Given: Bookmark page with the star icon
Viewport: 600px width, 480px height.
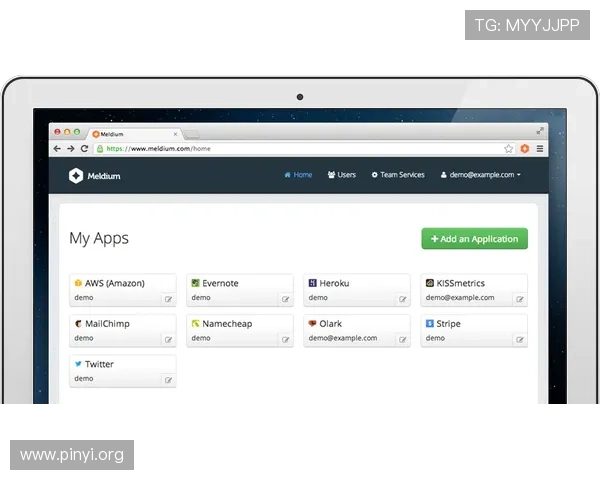Looking at the screenshot, I should point(509,148).
